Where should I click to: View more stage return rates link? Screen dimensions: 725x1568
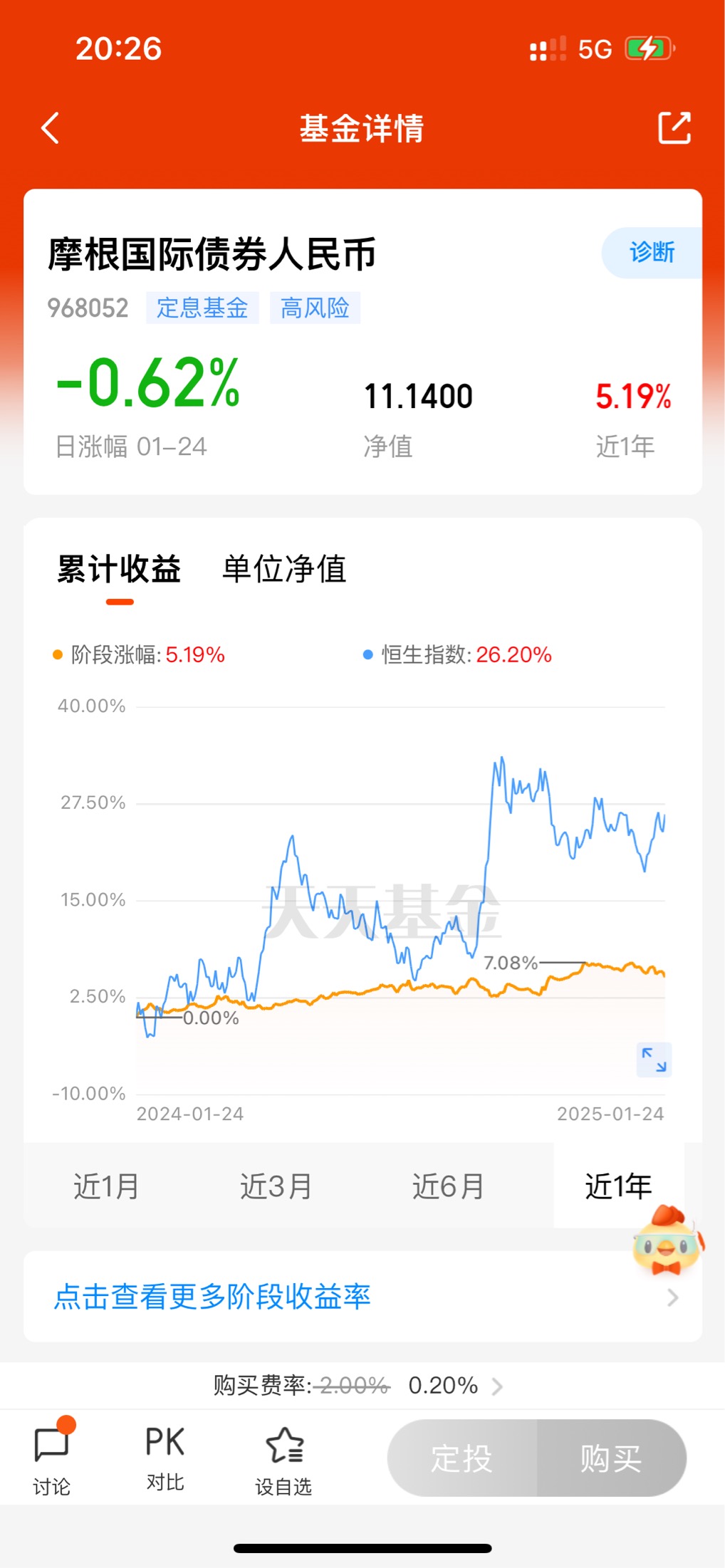coord(212,1297)
